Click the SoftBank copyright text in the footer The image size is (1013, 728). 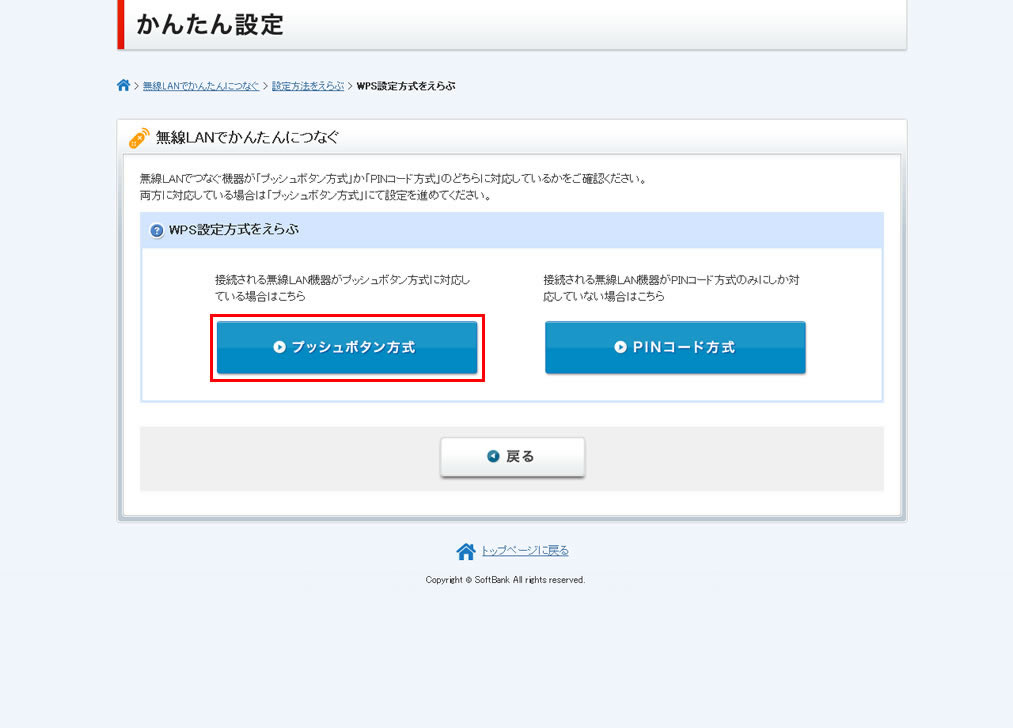[x=505, y=580]
